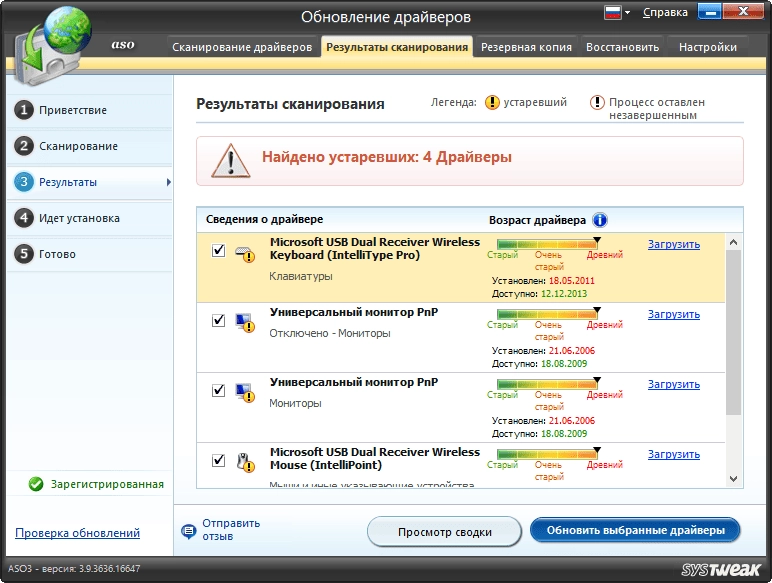Viewport: 772px width, 583px height.
Task: Click step 4 number circle Идет установка
Action: click(x=24, y=218)
